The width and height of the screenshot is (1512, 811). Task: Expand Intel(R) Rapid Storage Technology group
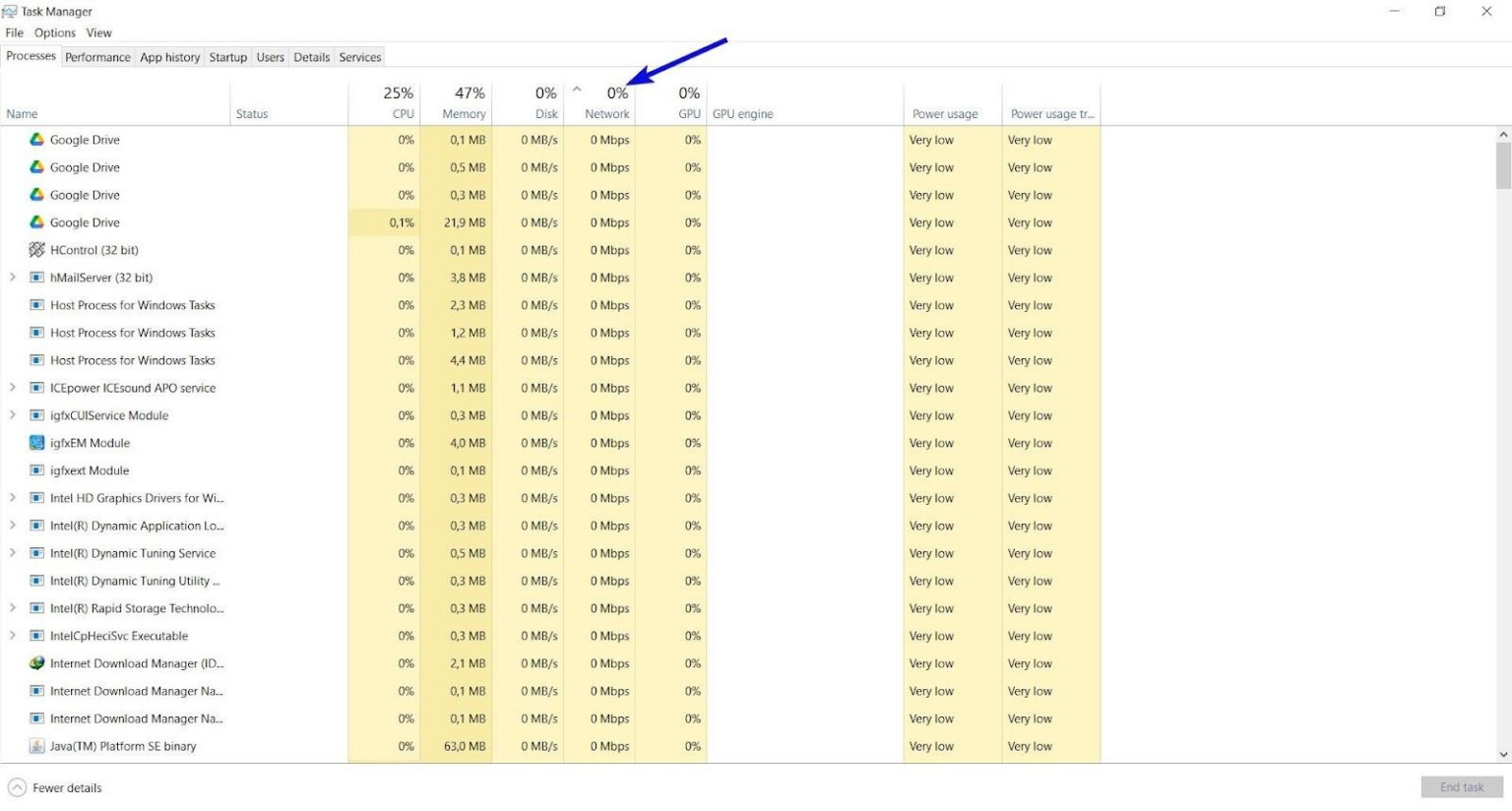point(13,608)
